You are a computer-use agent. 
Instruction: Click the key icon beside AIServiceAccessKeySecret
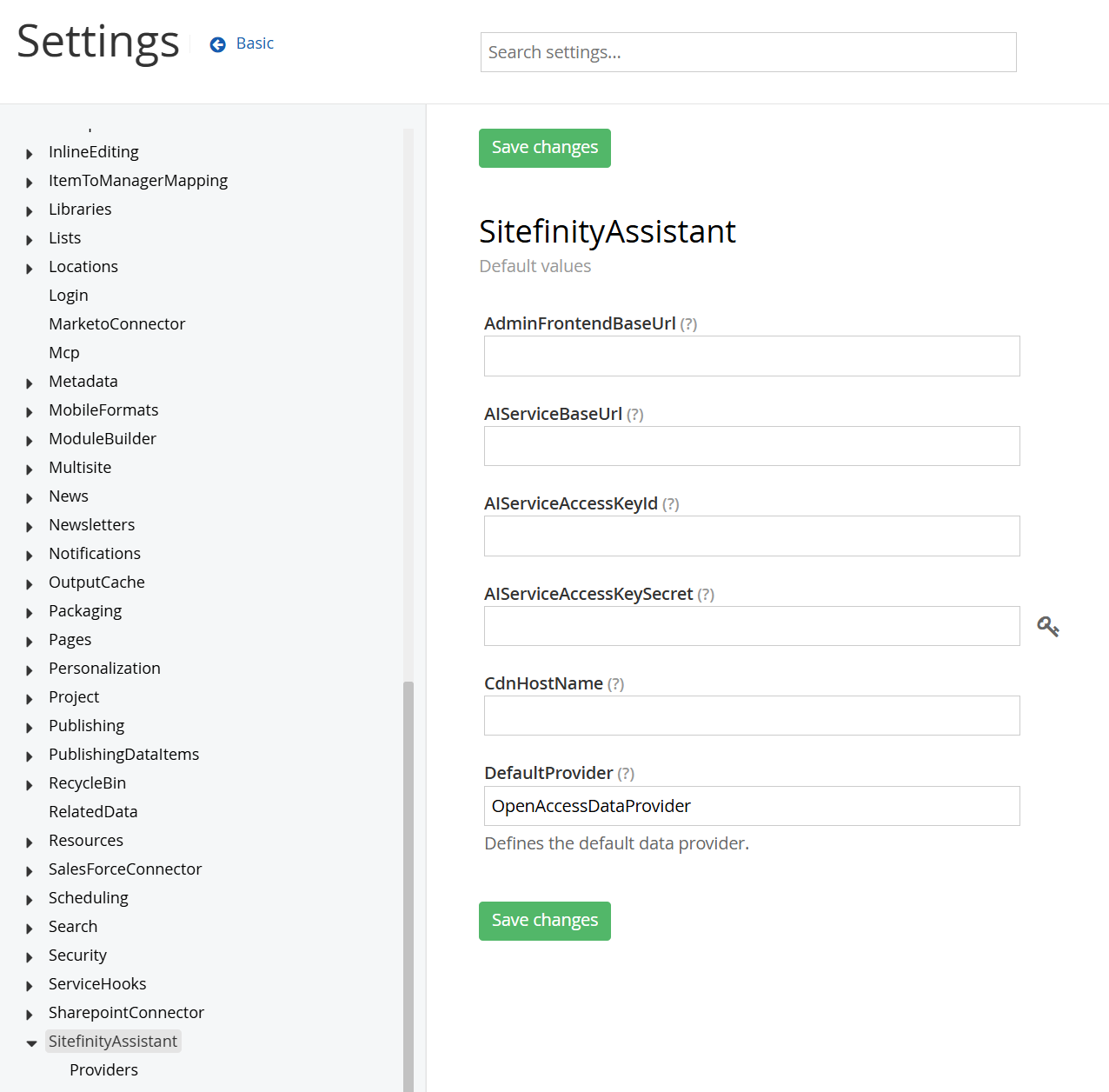click(1048, 626)
